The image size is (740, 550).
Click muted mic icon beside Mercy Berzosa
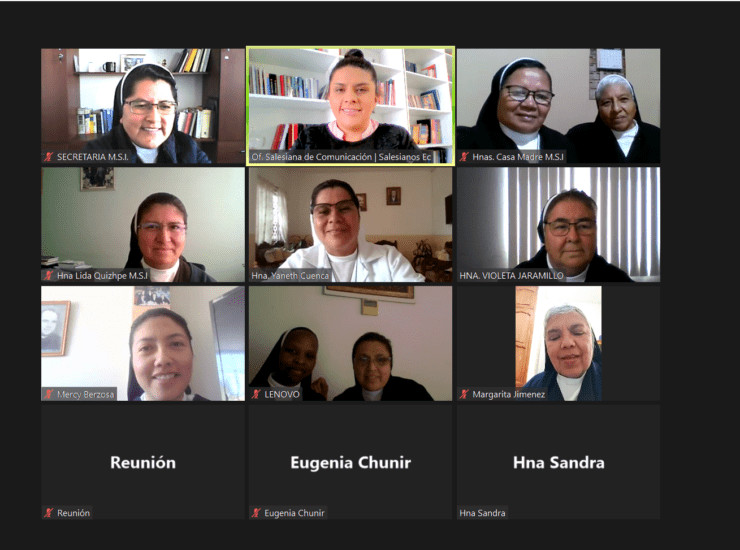pos(49,394)
